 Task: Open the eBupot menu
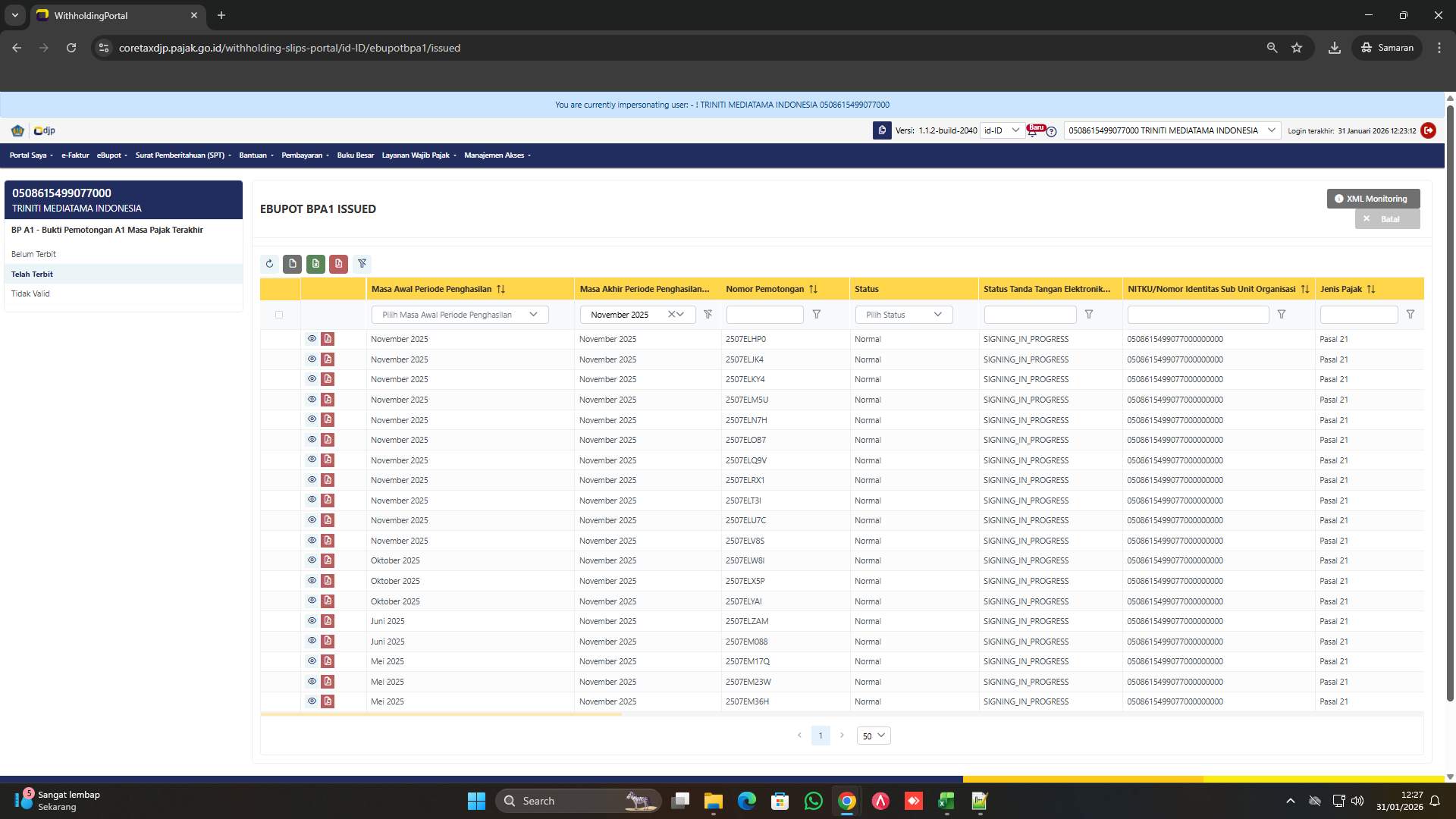[110, 155]
